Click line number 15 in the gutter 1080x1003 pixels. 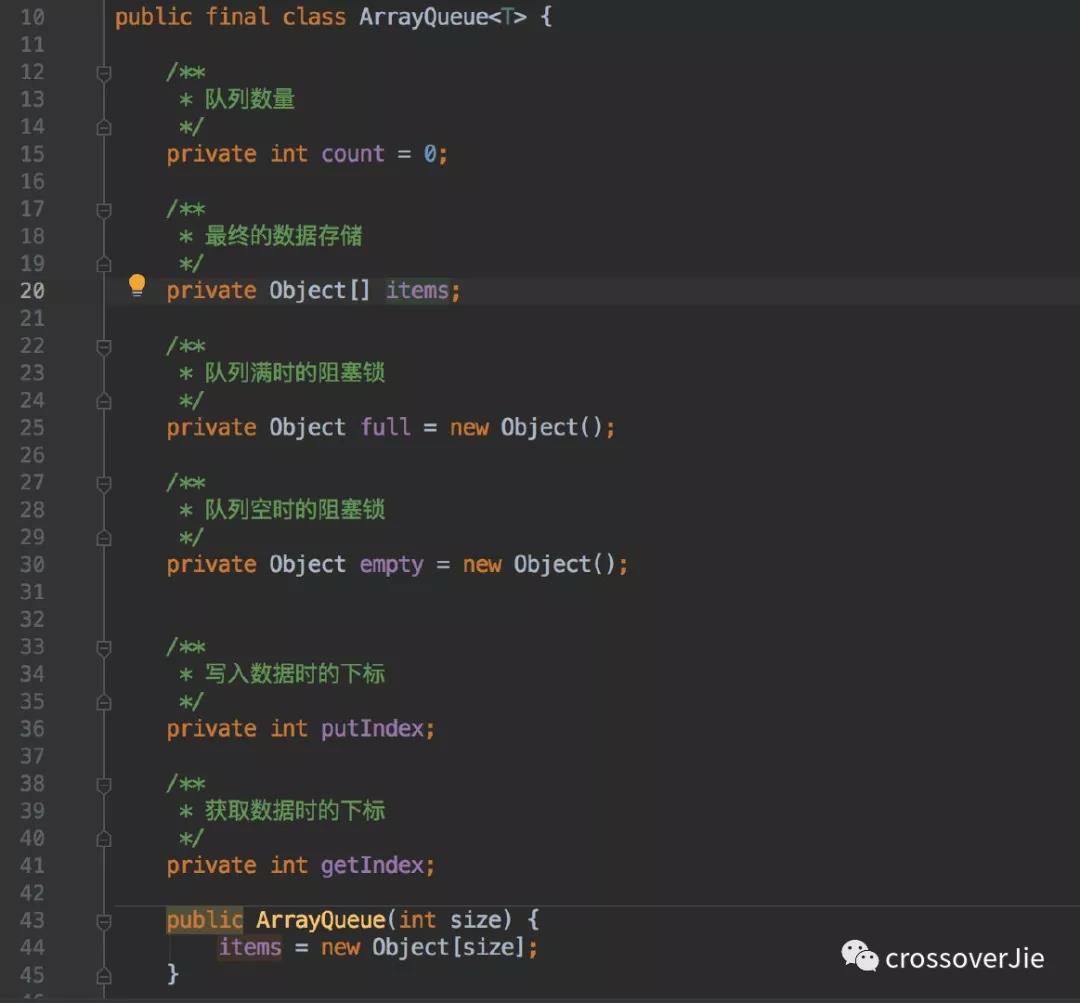click(32, 154)
